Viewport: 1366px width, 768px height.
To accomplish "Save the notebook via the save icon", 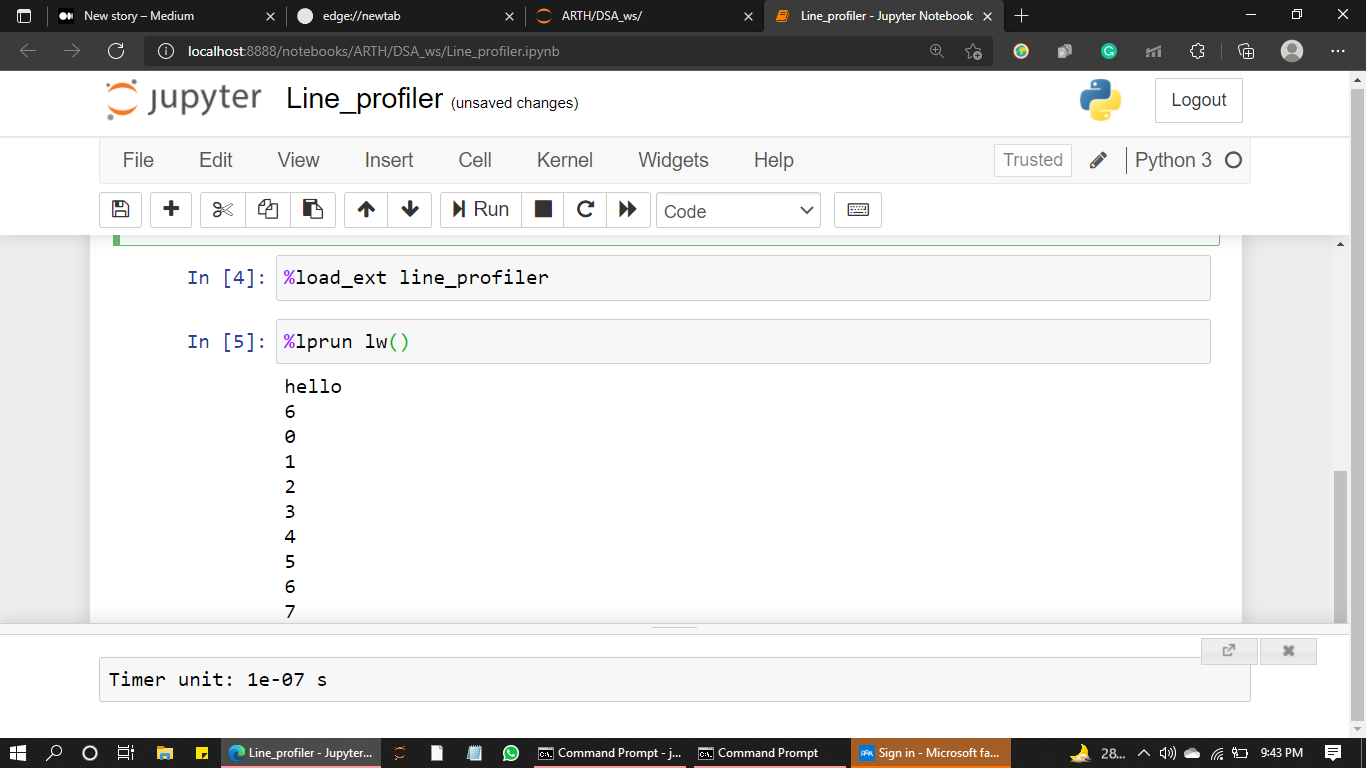I will click(x=120, y=210).
